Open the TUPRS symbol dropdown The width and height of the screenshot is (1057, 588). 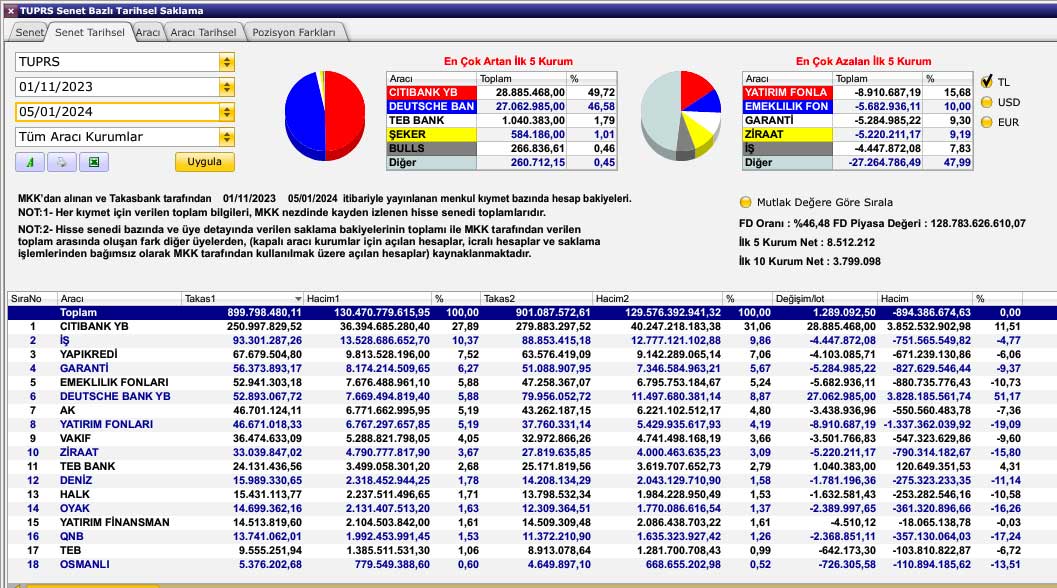point(227,62)
